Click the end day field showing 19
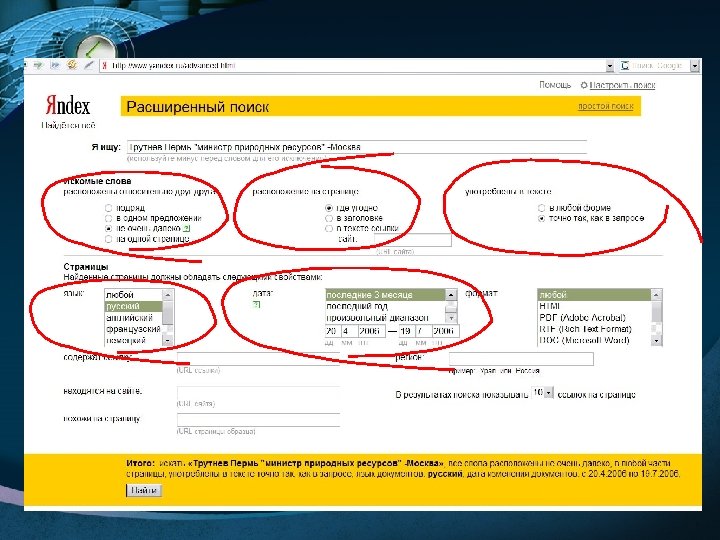The image size is (720, 540). [x=407, y=331]
